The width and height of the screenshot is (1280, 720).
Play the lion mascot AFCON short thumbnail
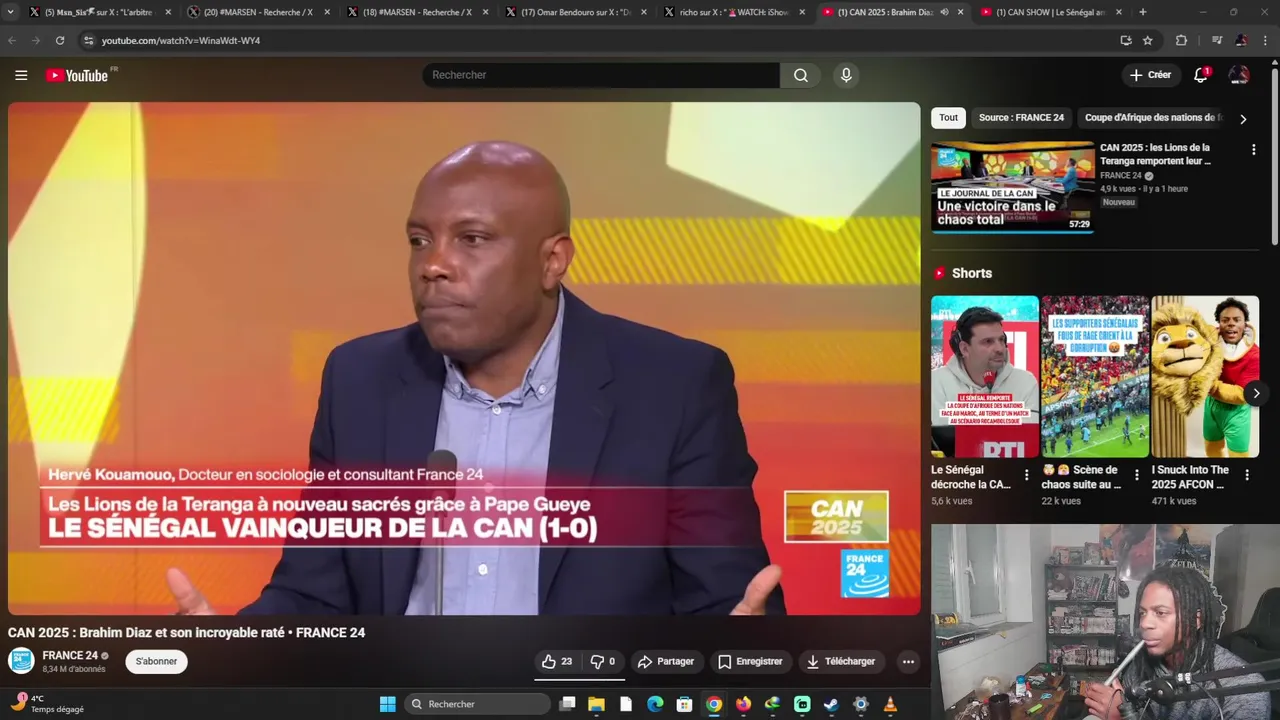click(1205, 376)
